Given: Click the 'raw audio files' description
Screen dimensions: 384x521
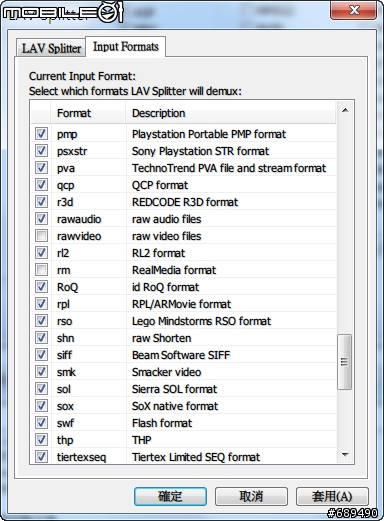Looking at the screenshot, I should pyautogui.click(x=167, y=219).
